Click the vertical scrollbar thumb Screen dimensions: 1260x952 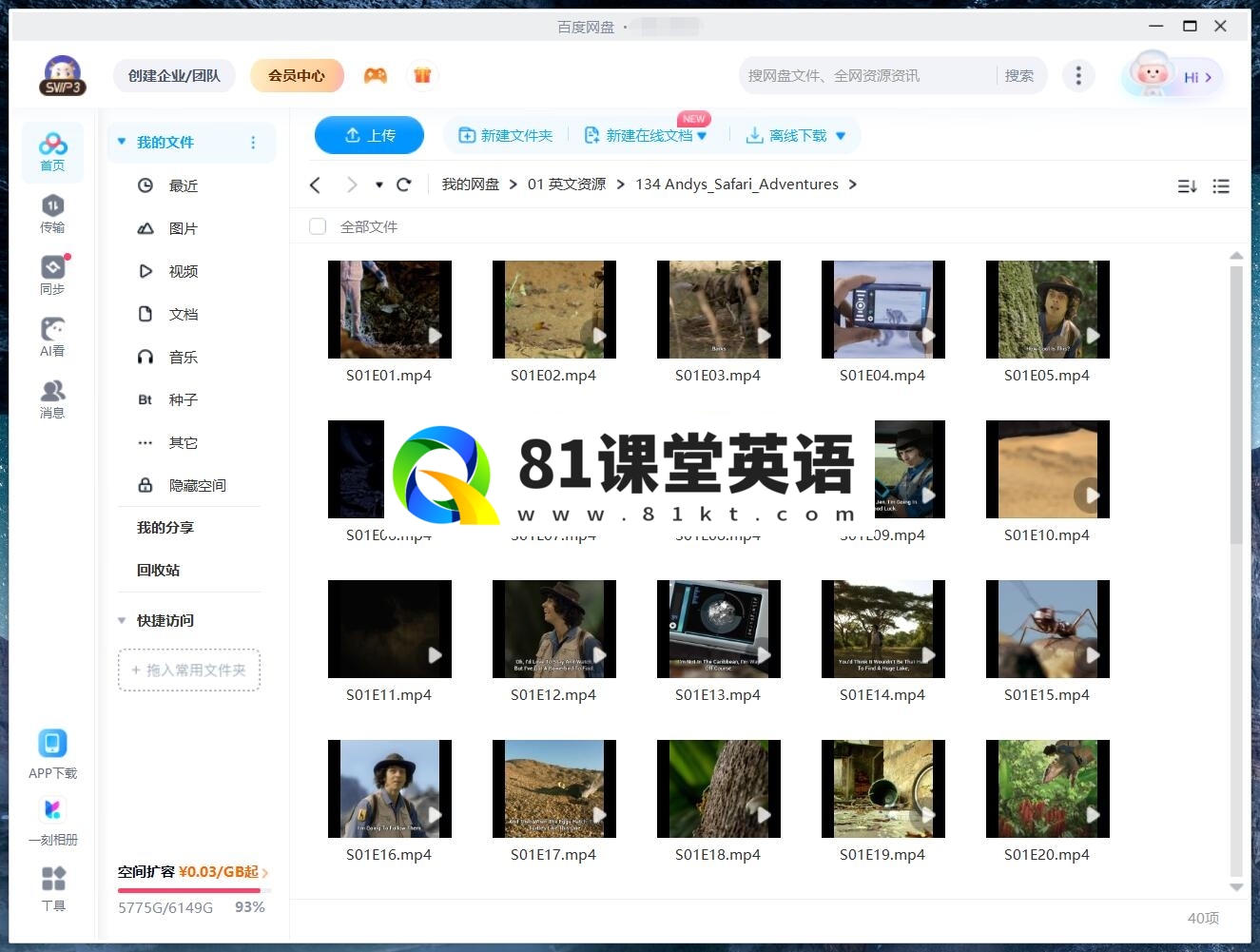tap(1236, 404)
